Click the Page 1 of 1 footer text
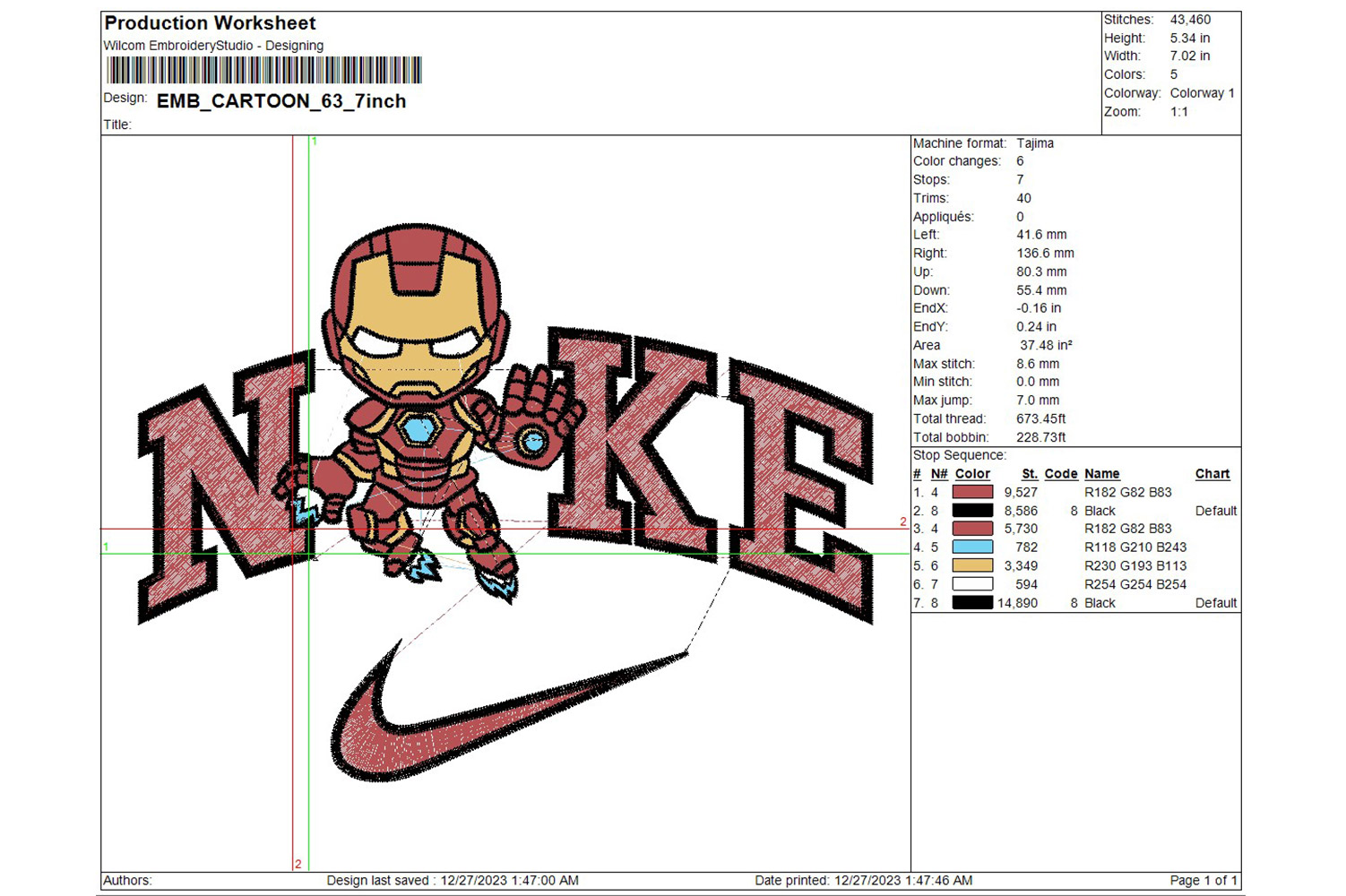Screen dimensions: 1346x896 (1203, 881)
